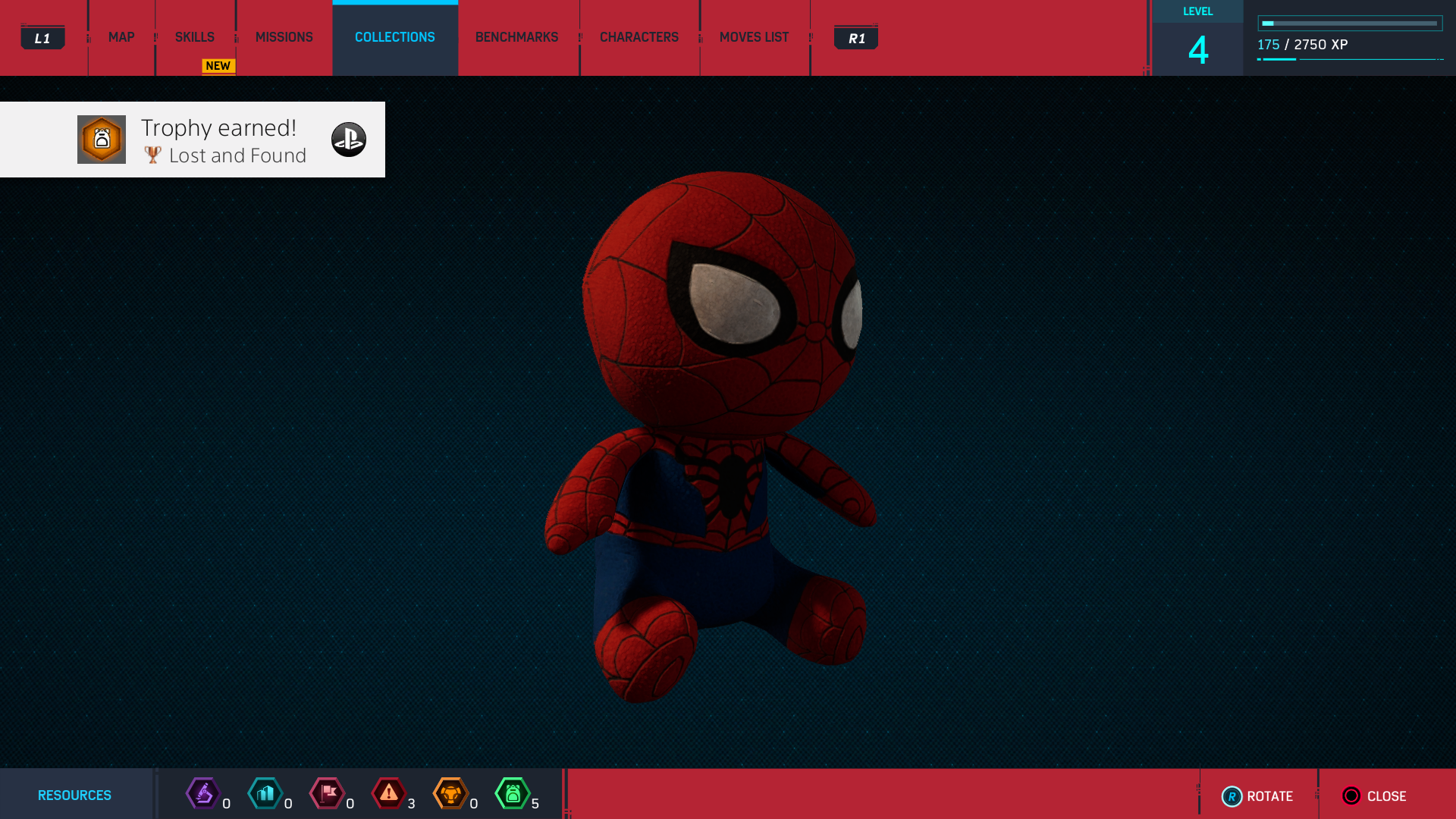Image resolution: width=1456 pixels, height=819 pixels.
Task: Click the bronze trophy cup icon
Action: [x=153, y=155]
